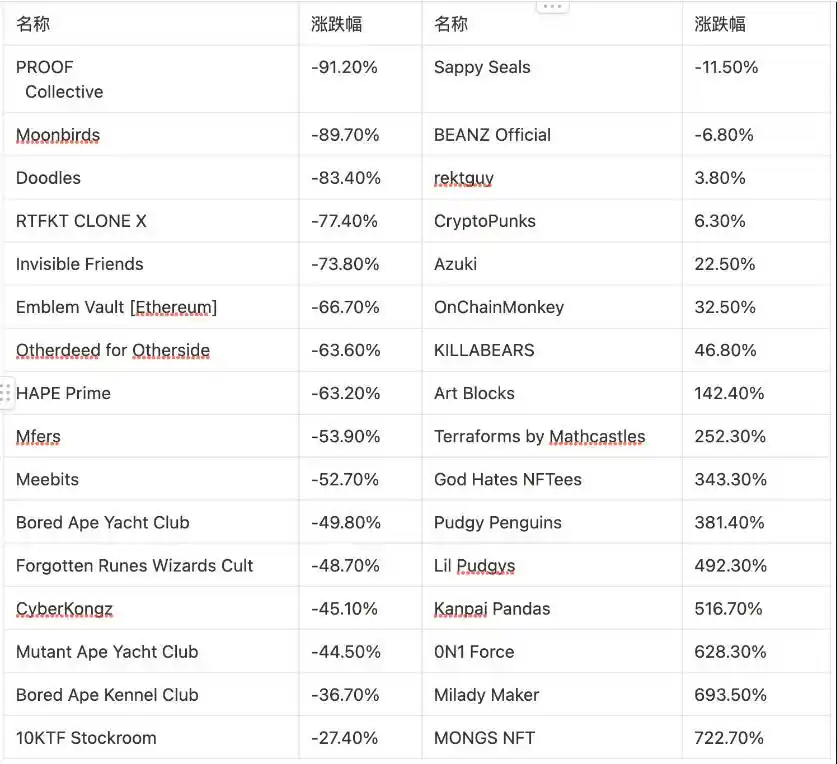Click the Azuki cell
This screenshot has height=764, width=837.
click(x=552, y=264)
